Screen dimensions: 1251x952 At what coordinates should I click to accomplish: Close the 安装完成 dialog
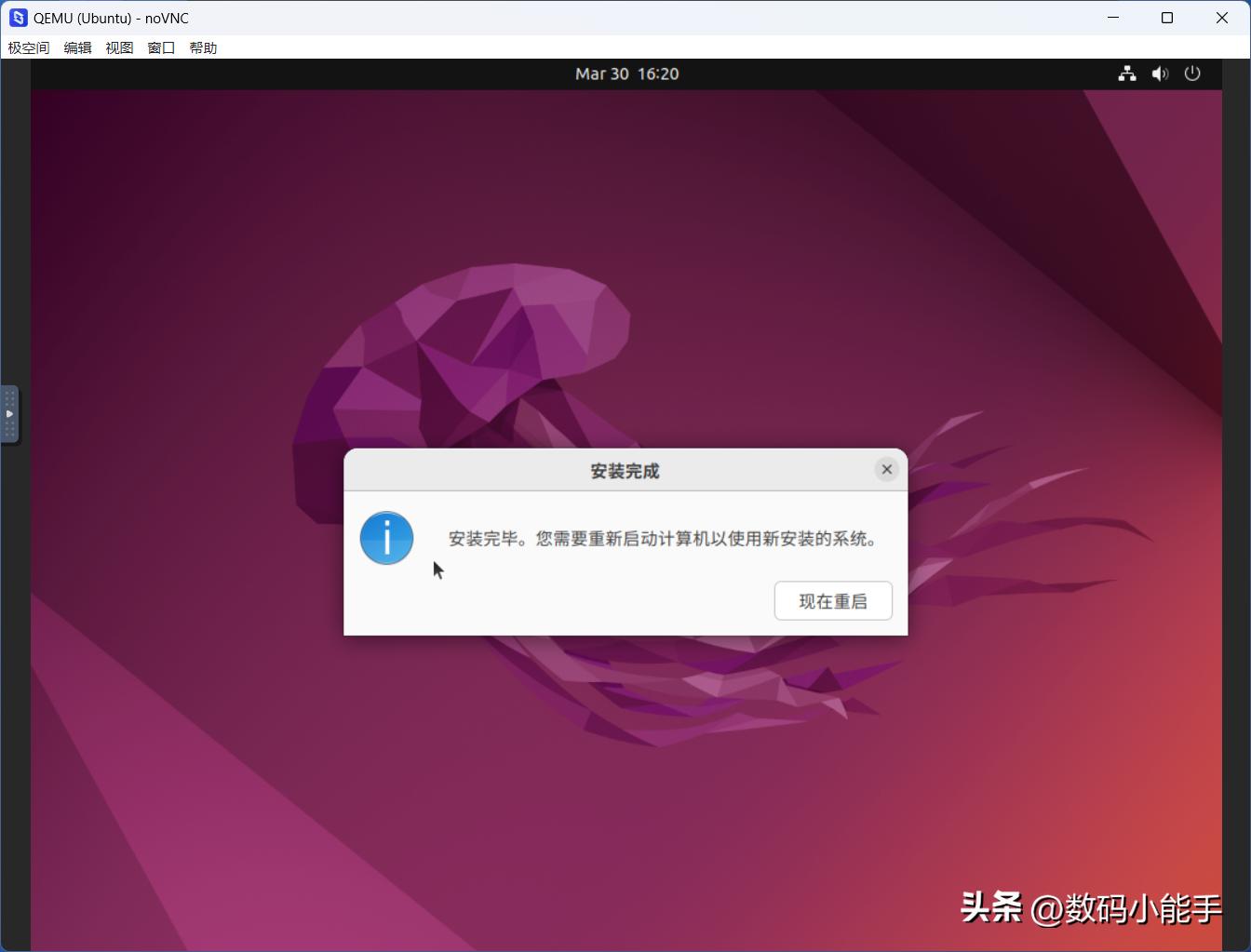[x=886, y=470]
